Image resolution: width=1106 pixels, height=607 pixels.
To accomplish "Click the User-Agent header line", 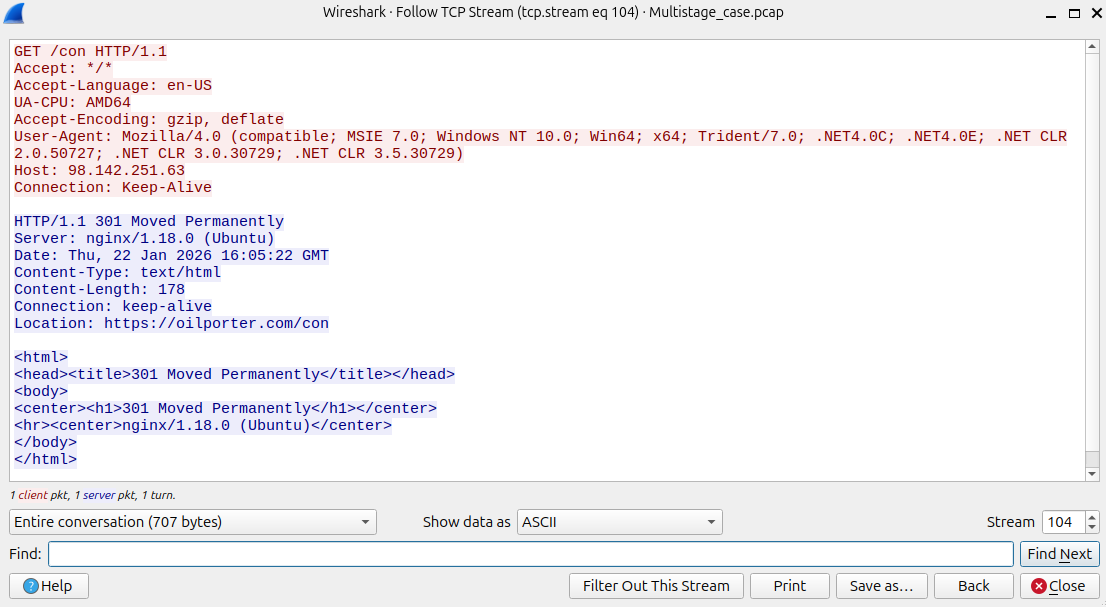I will [x=540, y=145].
